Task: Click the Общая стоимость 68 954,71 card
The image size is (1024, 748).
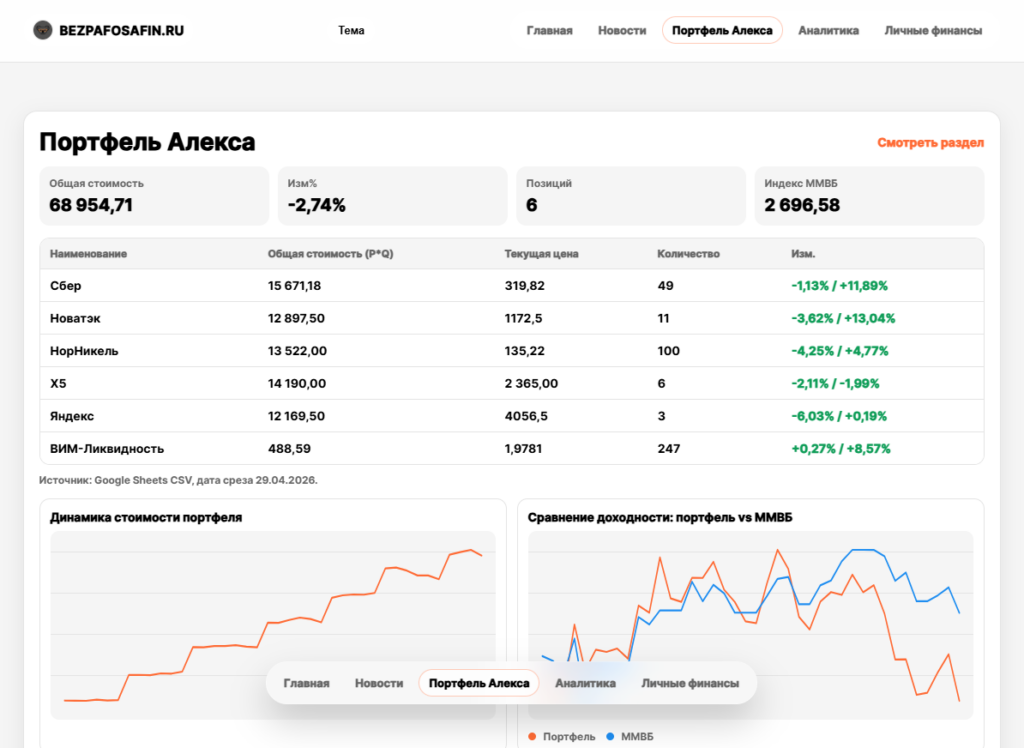Action: click(154, 196)
